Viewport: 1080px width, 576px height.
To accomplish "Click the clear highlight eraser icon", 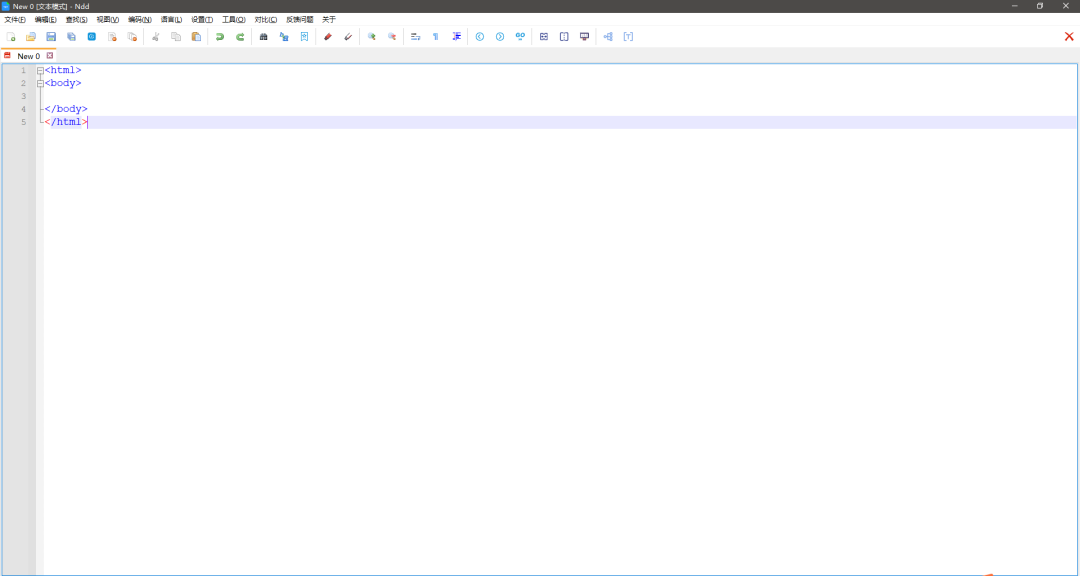I will click(x=348, y=37).
